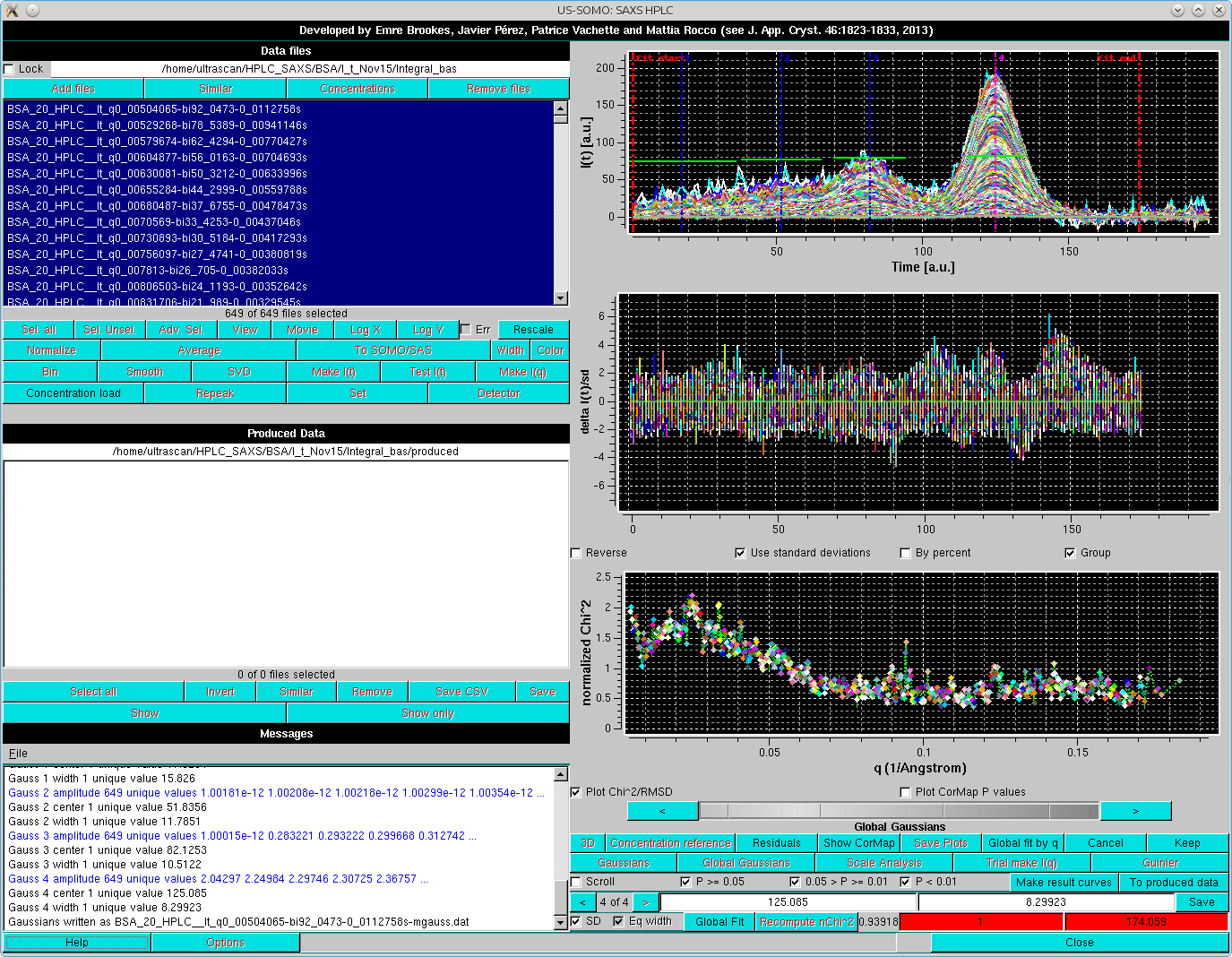Click the red fit end field 174.059
1232x957 pixels.
pos(1146,921)
